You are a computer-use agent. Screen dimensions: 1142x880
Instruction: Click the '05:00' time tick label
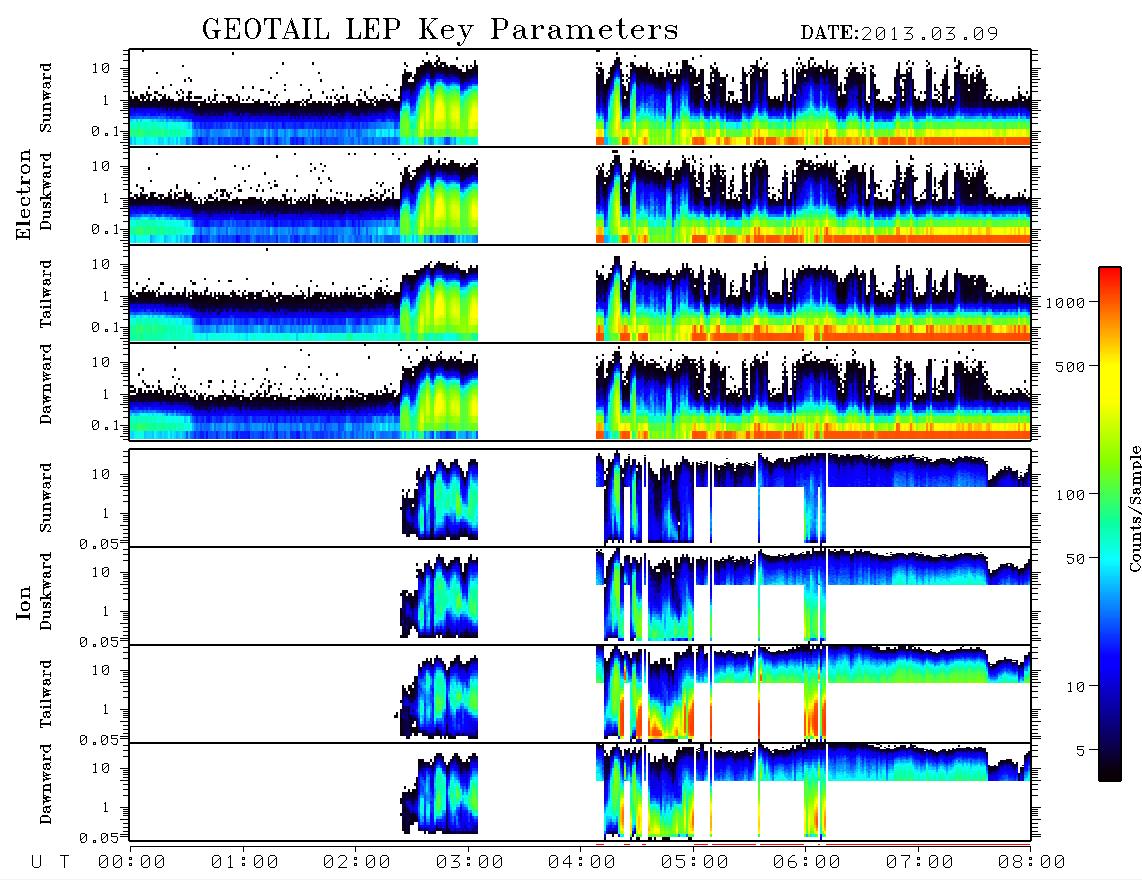click(694, 863)
